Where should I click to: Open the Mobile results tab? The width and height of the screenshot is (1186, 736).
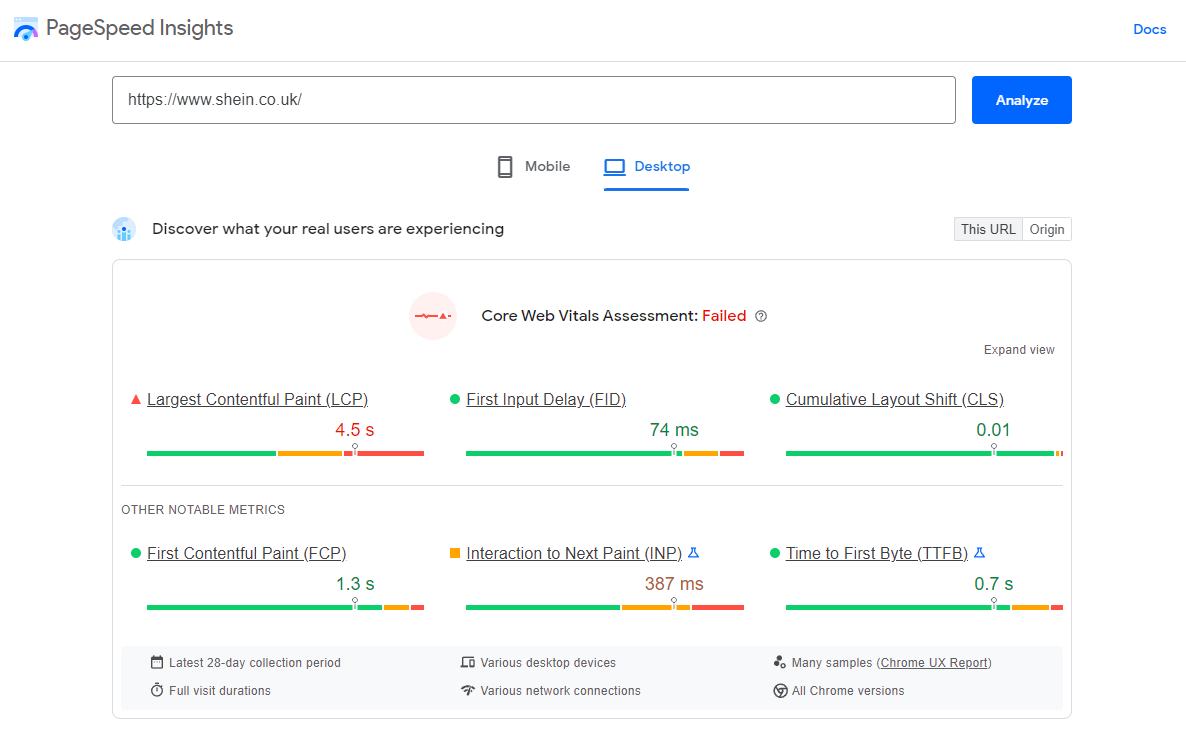coord(534,167)
